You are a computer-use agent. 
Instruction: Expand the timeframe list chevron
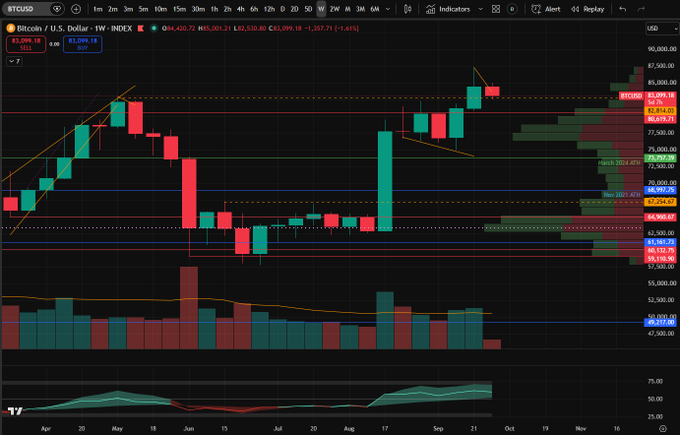click(x=388, y=9)
